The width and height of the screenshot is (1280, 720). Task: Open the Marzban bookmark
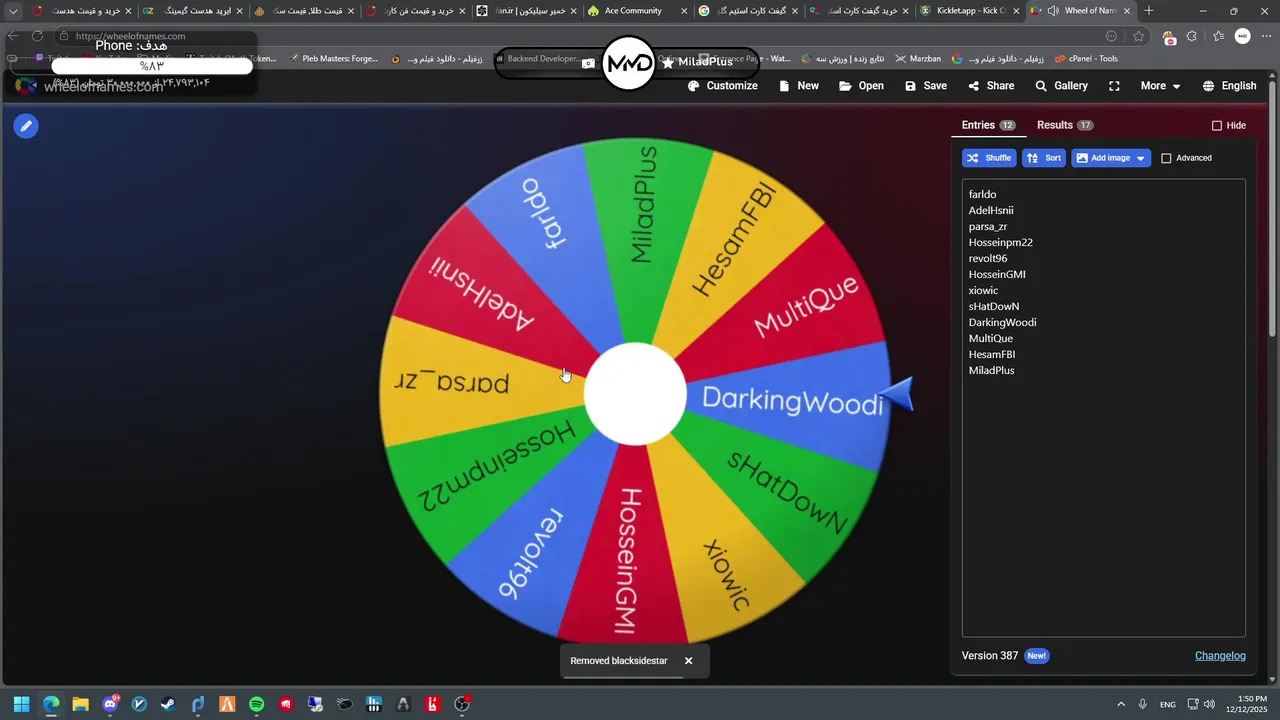(918, 59)
